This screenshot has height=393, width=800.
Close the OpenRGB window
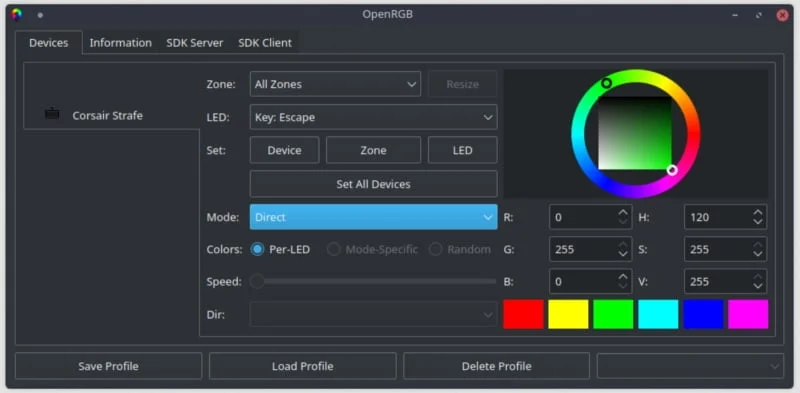[782, 15]
